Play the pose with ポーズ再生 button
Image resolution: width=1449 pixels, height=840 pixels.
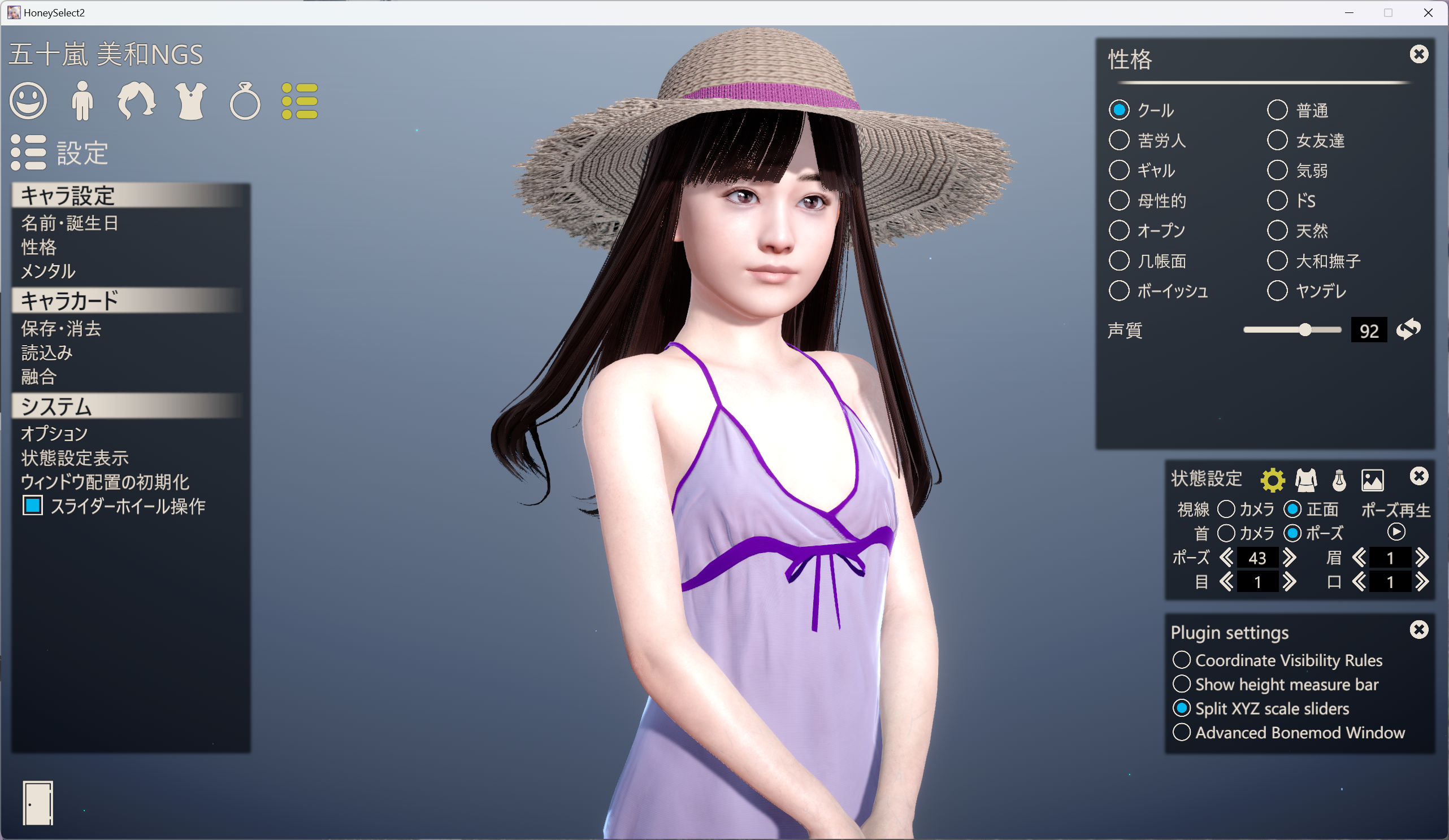[1396, 532]
